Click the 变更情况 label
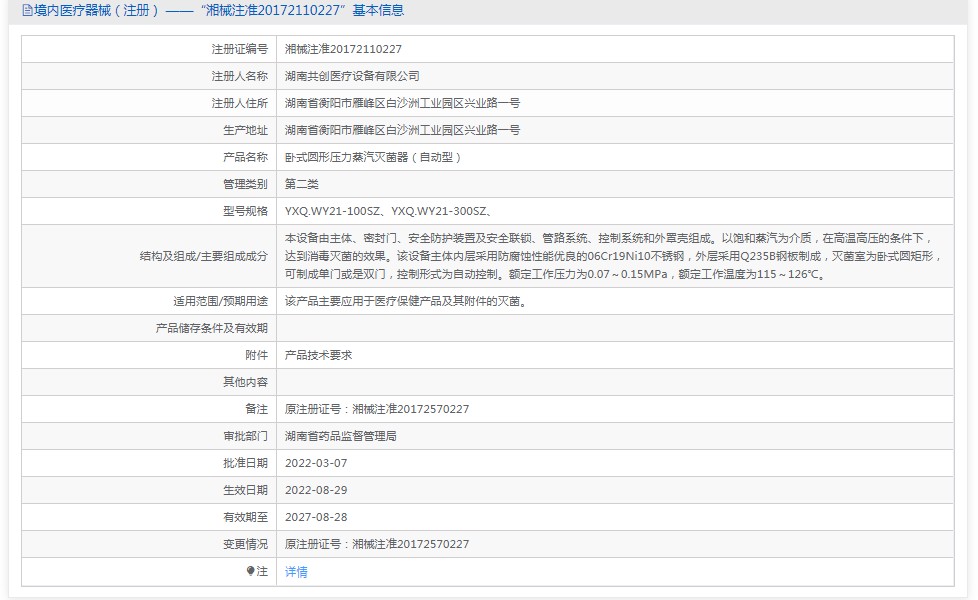Screen dimensions: 978x600 (245, 544)
